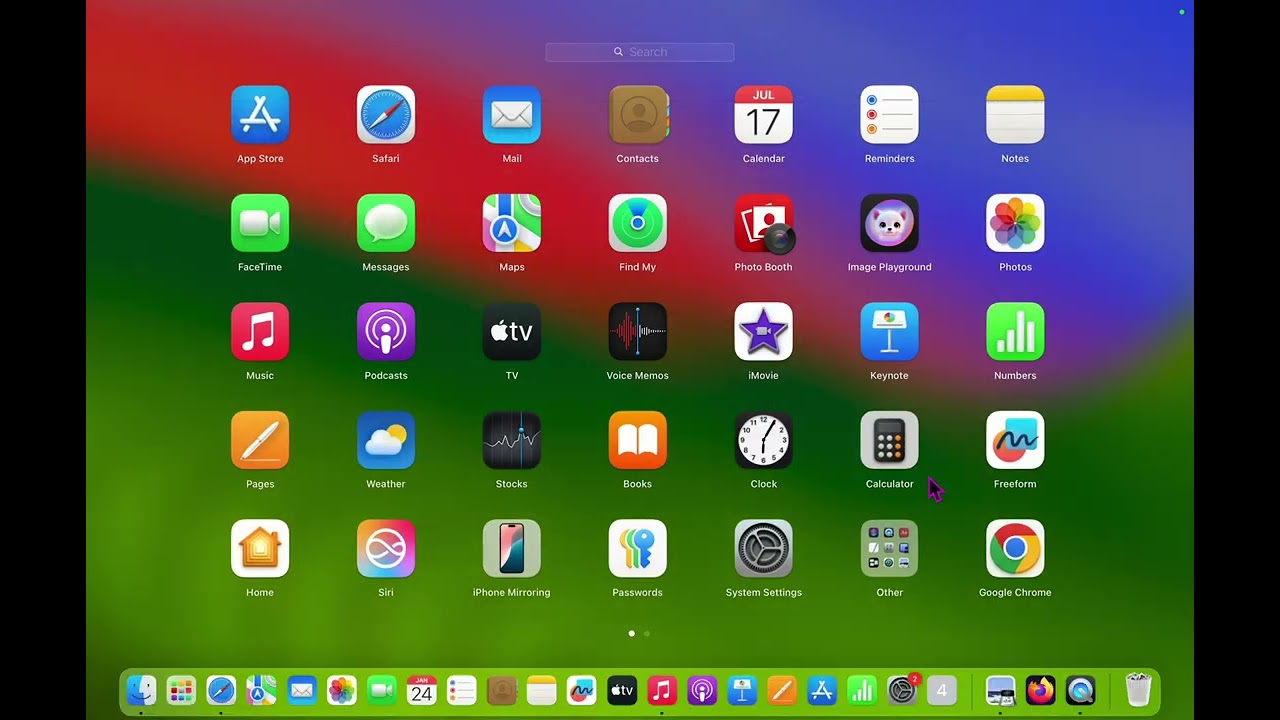Screen dimensions: 1280x720
Task: Open Music from the Dock
Action: coord(661,690)
